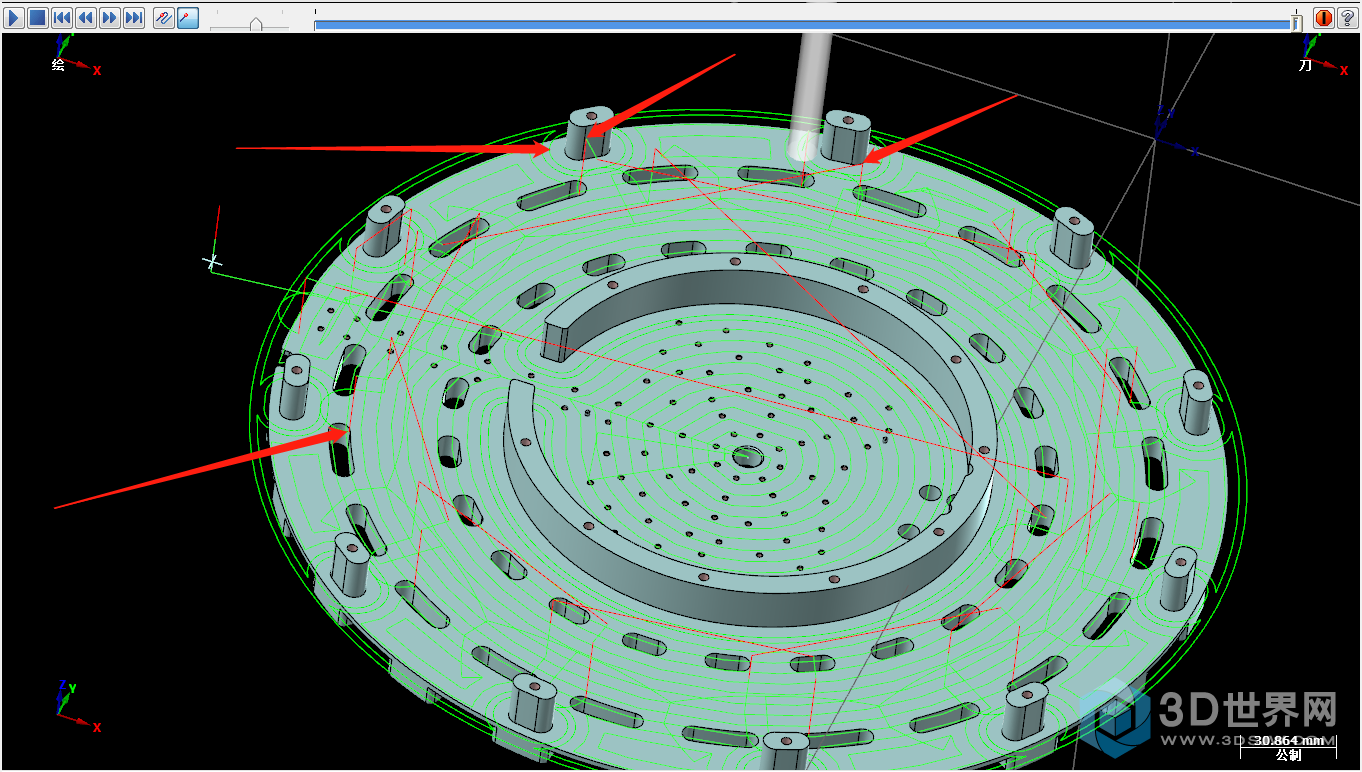Step the simulation forward one move
Screen dimensions: 1362x772
[110, 17]
